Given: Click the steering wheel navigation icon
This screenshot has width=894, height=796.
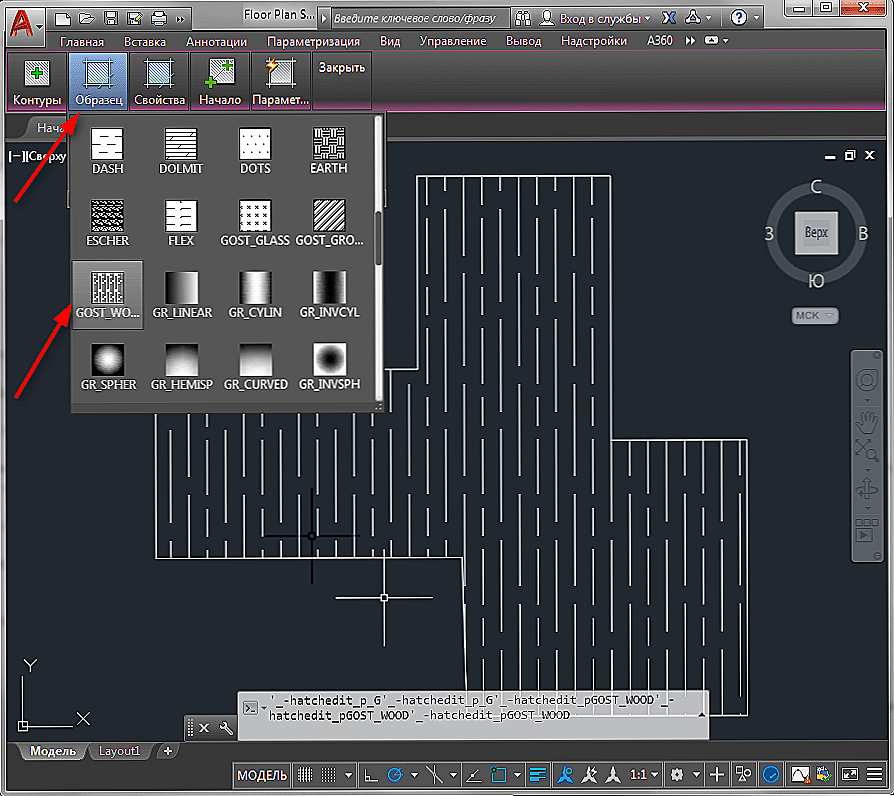Looking at the screenshot, I should click(x=867, y=380).
